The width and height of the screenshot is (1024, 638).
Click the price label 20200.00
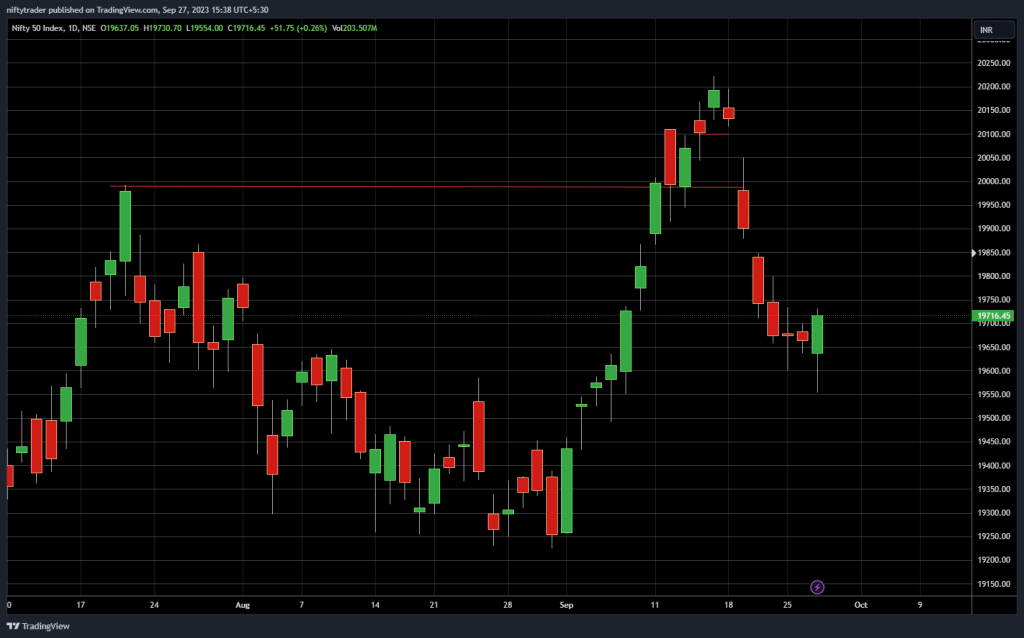pyautogui.click(x=993, y=87)
